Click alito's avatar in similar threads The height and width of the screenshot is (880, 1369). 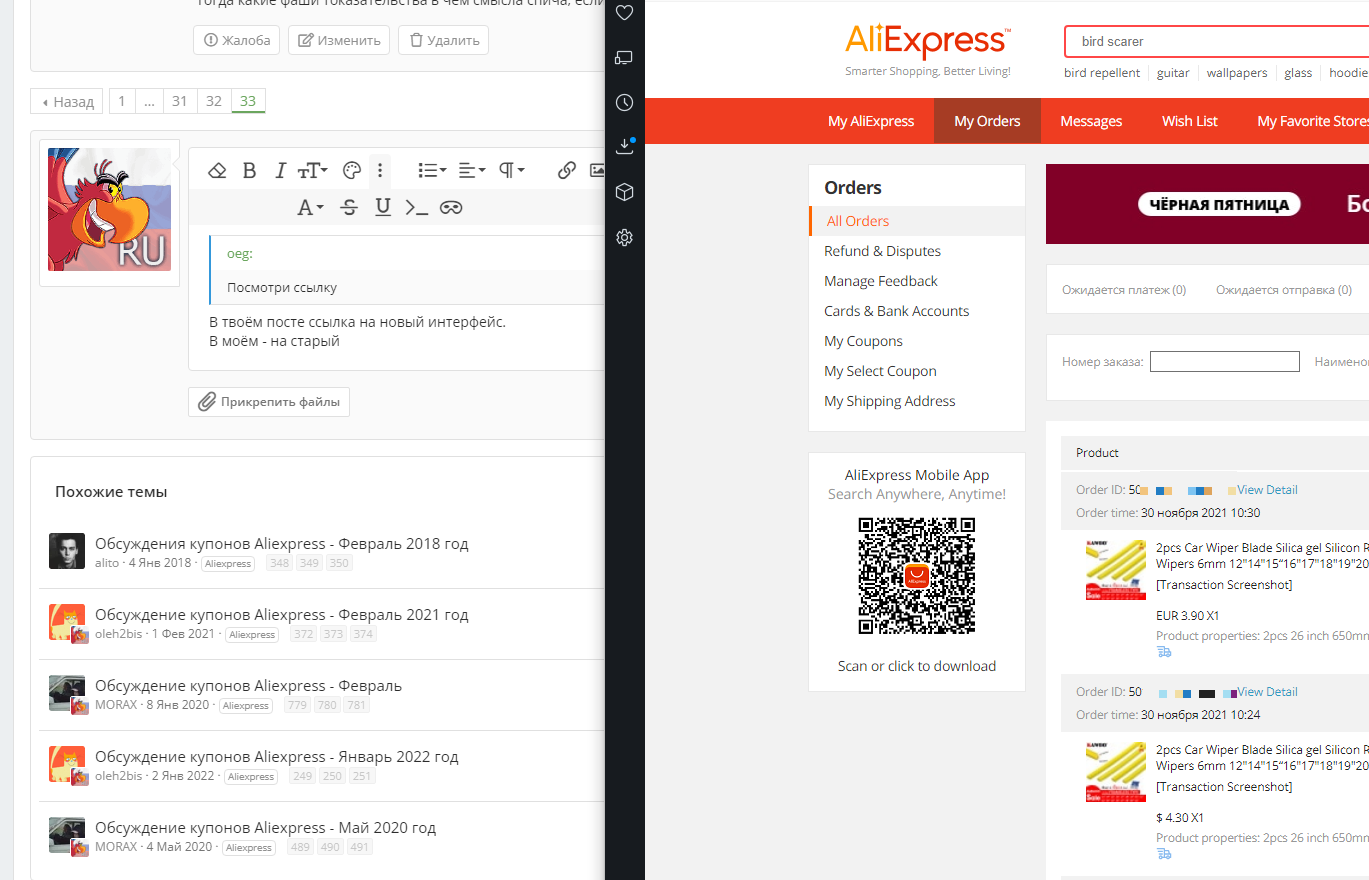tap(67, 551)
